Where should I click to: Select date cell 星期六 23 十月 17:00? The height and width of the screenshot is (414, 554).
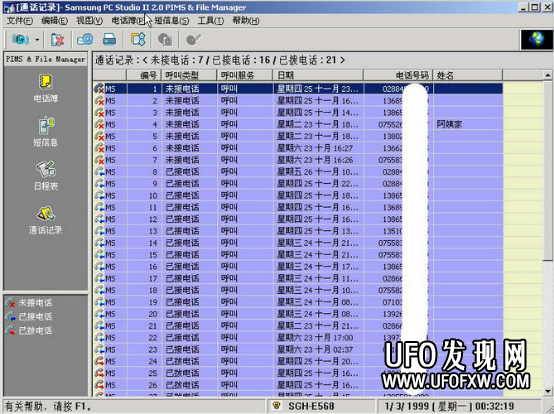318,337
